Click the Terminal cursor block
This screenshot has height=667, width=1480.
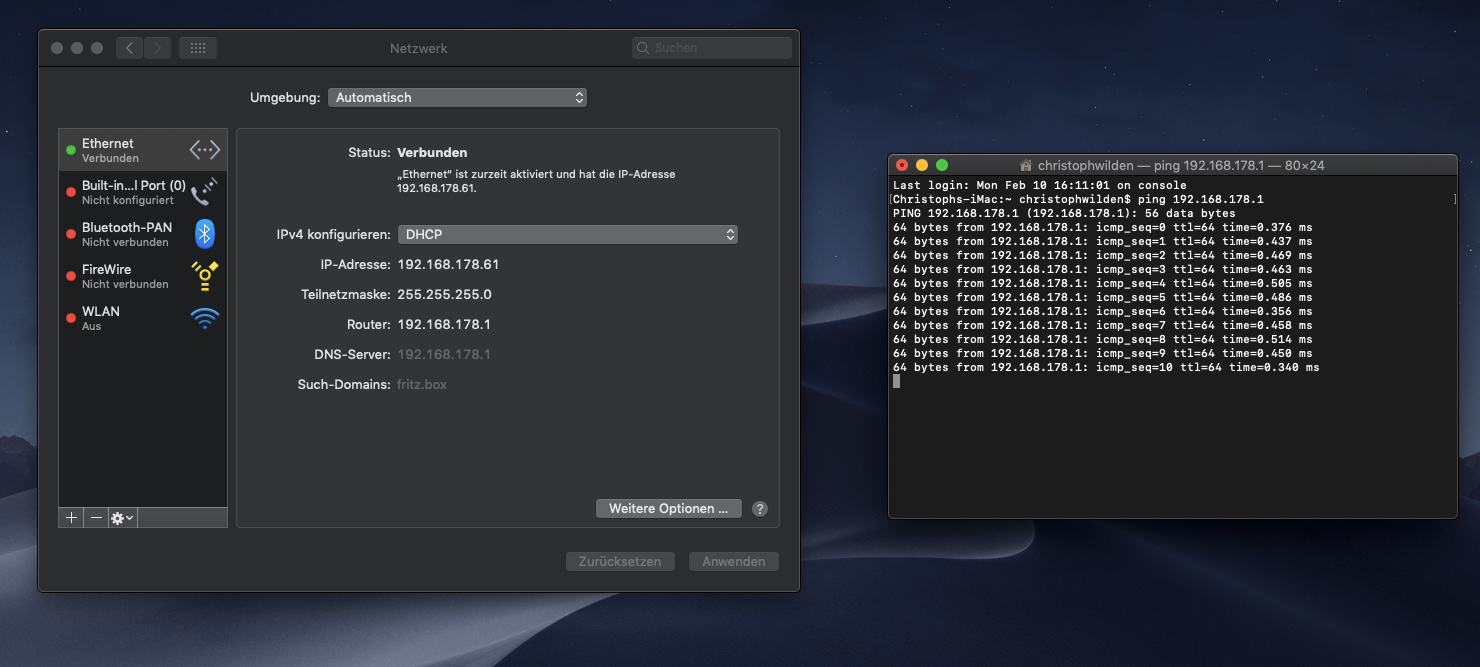(897, 381)
